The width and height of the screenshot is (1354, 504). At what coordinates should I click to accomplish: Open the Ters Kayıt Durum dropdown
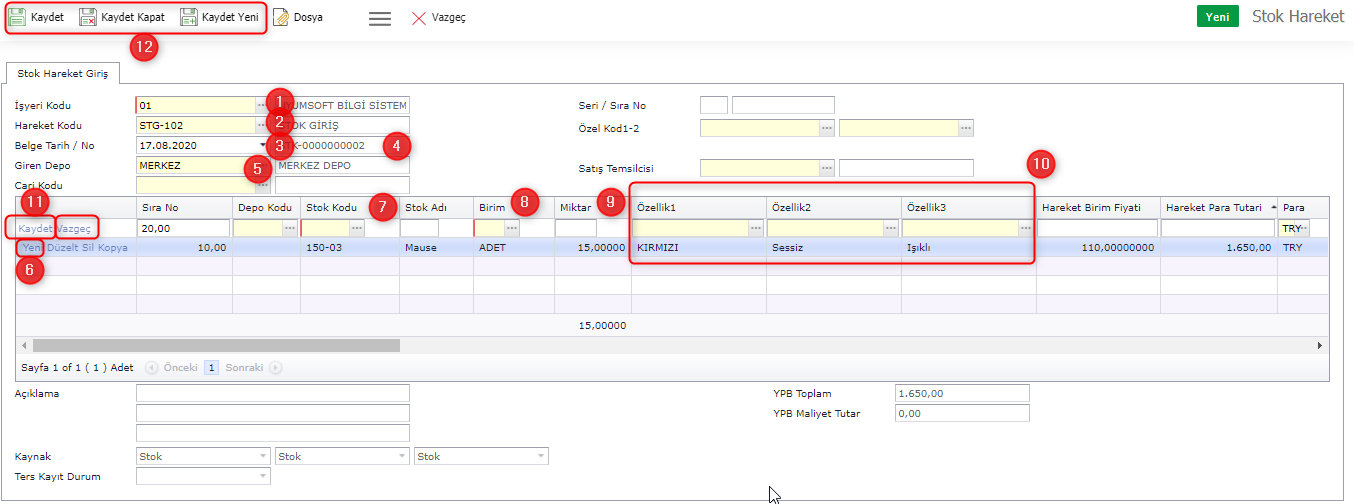(x=264, y=476)
